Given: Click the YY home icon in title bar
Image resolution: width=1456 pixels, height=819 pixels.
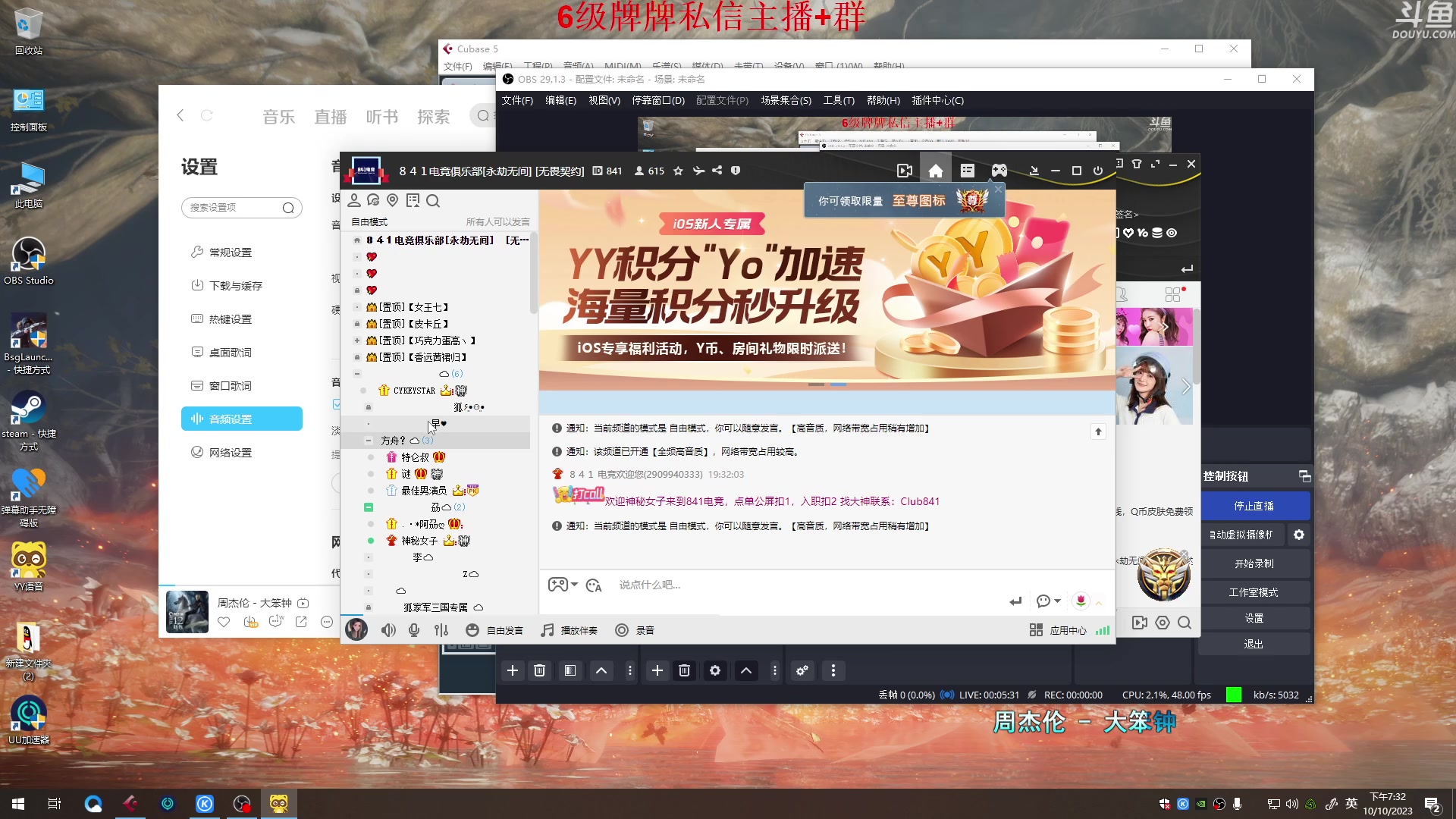Looking at the screenshot, I should click(x=936, y=171).
